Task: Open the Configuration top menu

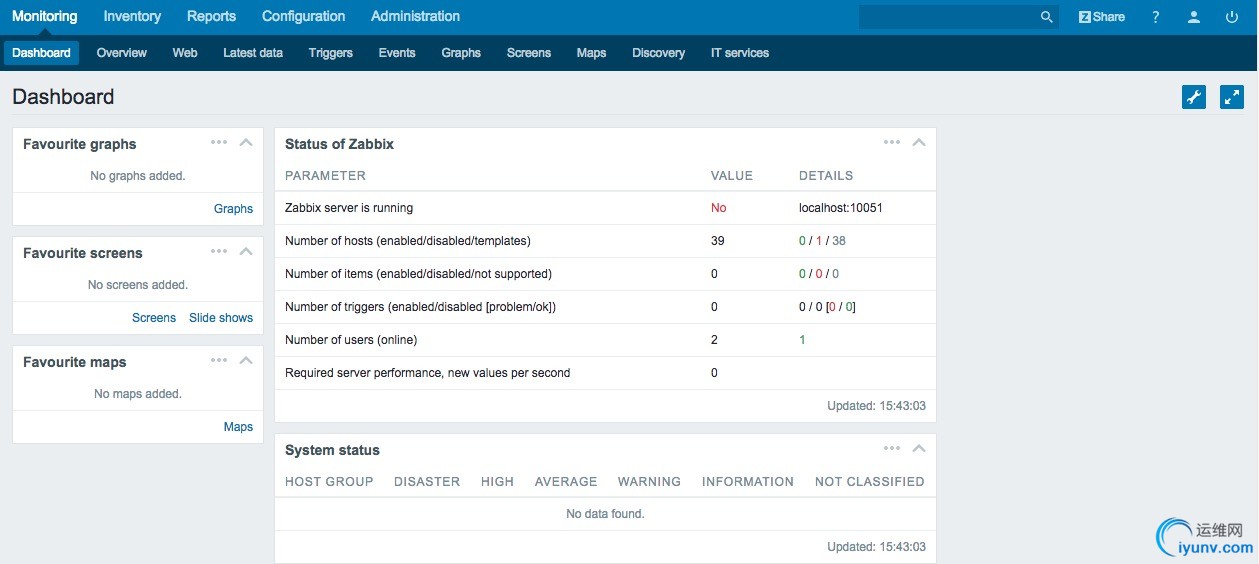Action: (x=303, y=17)
